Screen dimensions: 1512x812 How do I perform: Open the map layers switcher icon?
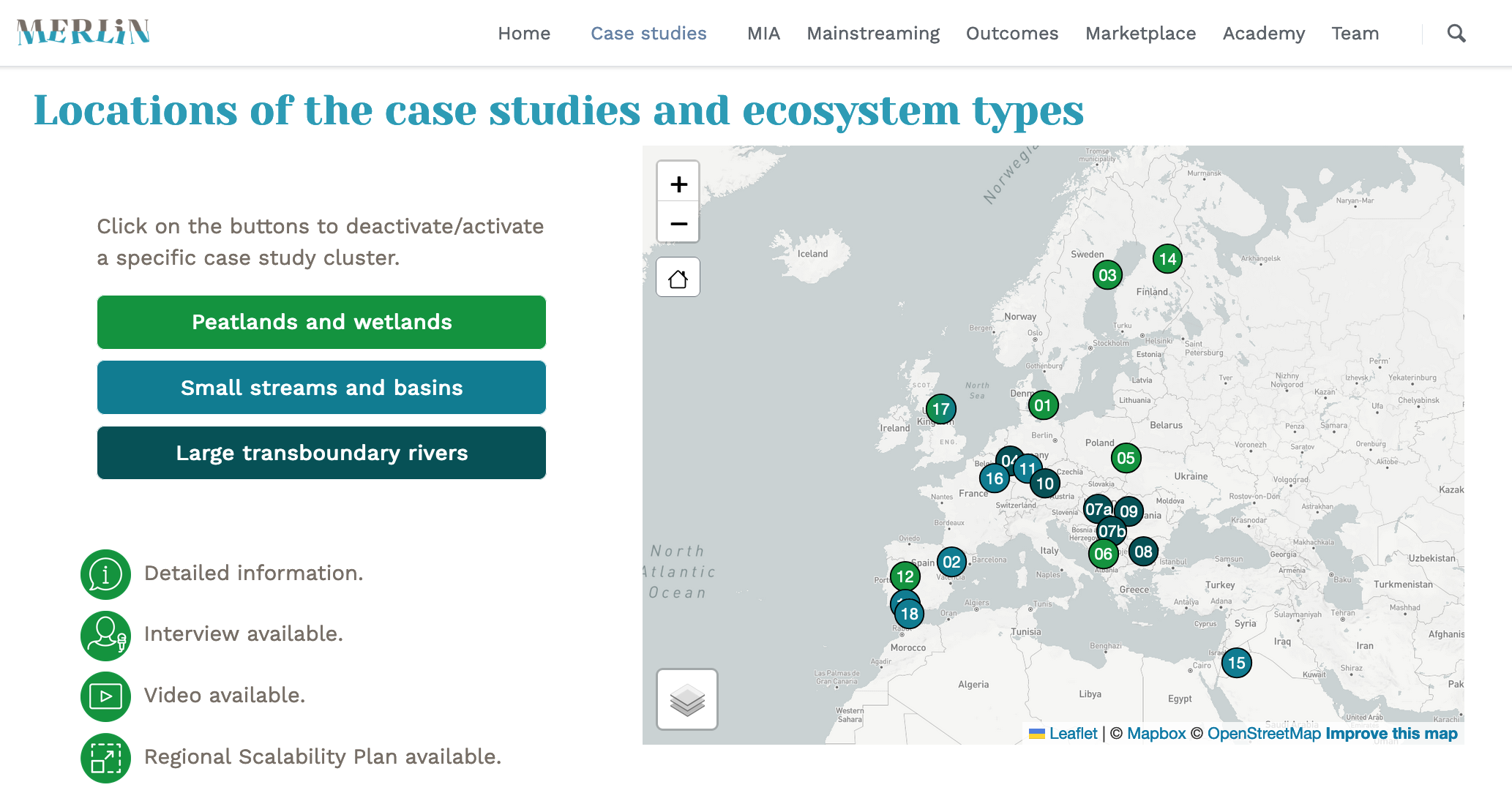[686, 700]
